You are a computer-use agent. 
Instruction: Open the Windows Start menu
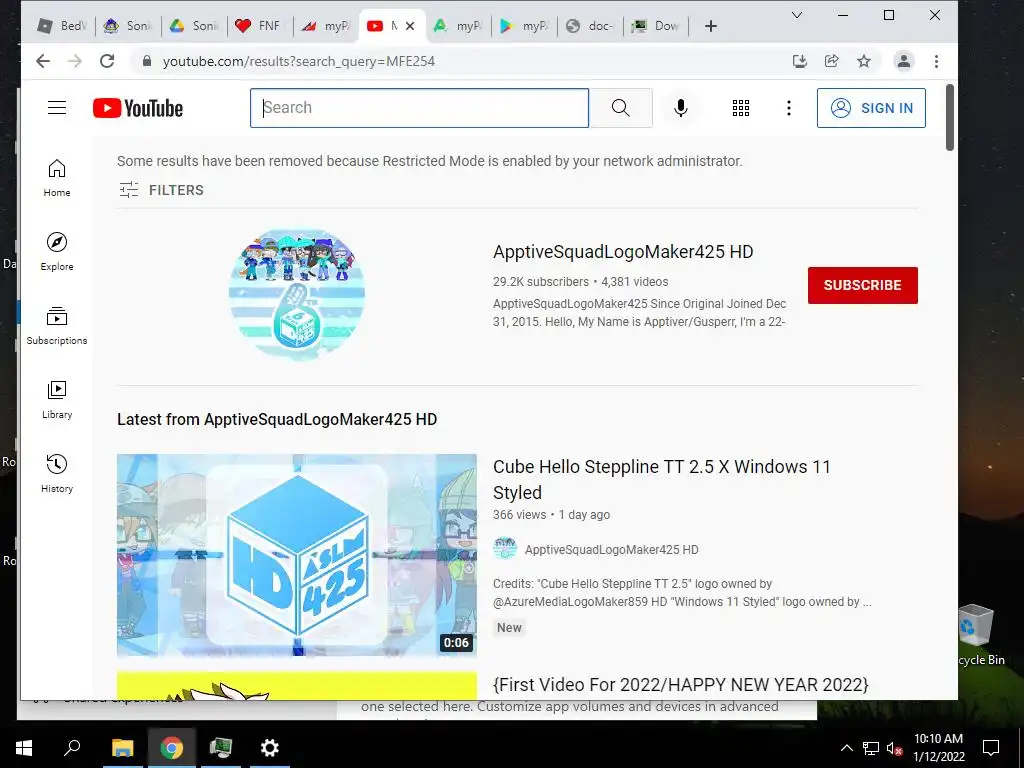pos(24,748)
